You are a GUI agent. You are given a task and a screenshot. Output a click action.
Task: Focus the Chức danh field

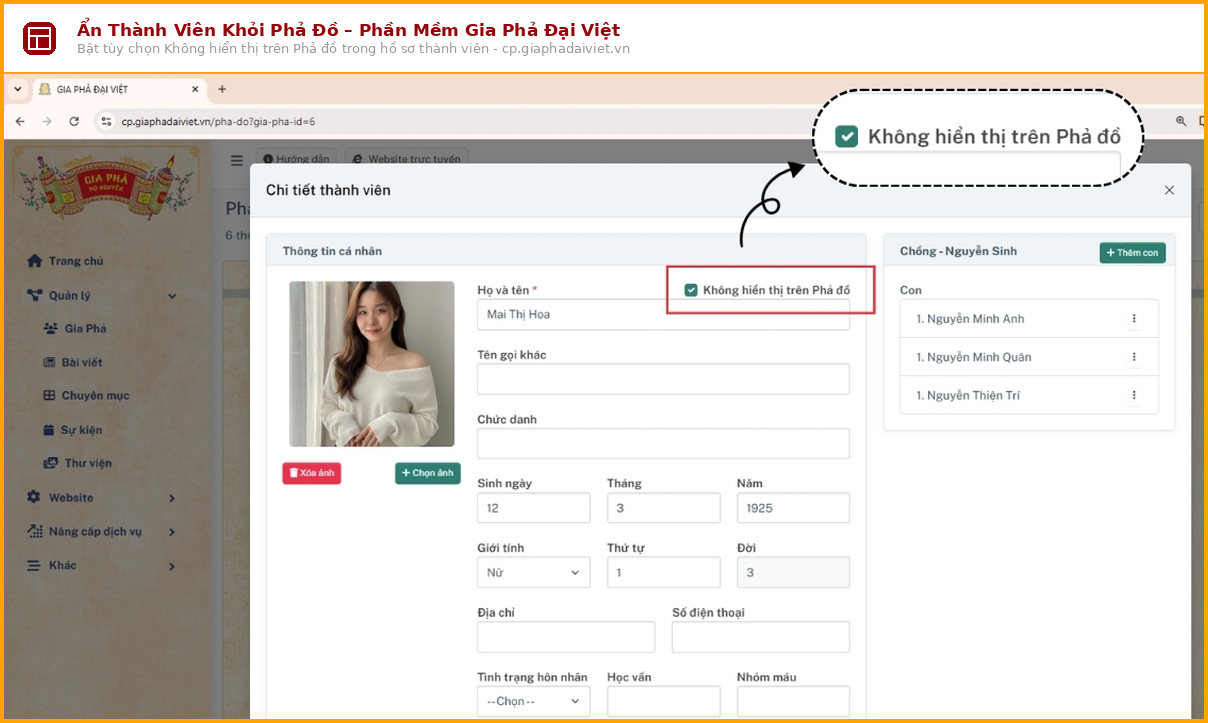tap(663, 443)
